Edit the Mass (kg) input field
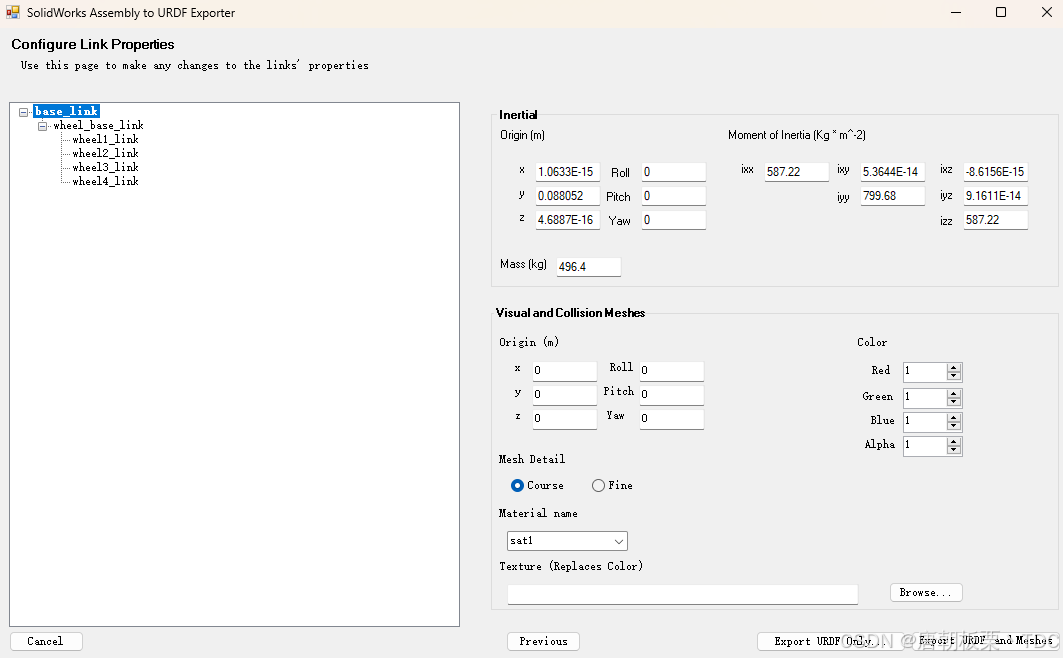1063x658 pixels. pyautogui.click(x=587, y=267)
